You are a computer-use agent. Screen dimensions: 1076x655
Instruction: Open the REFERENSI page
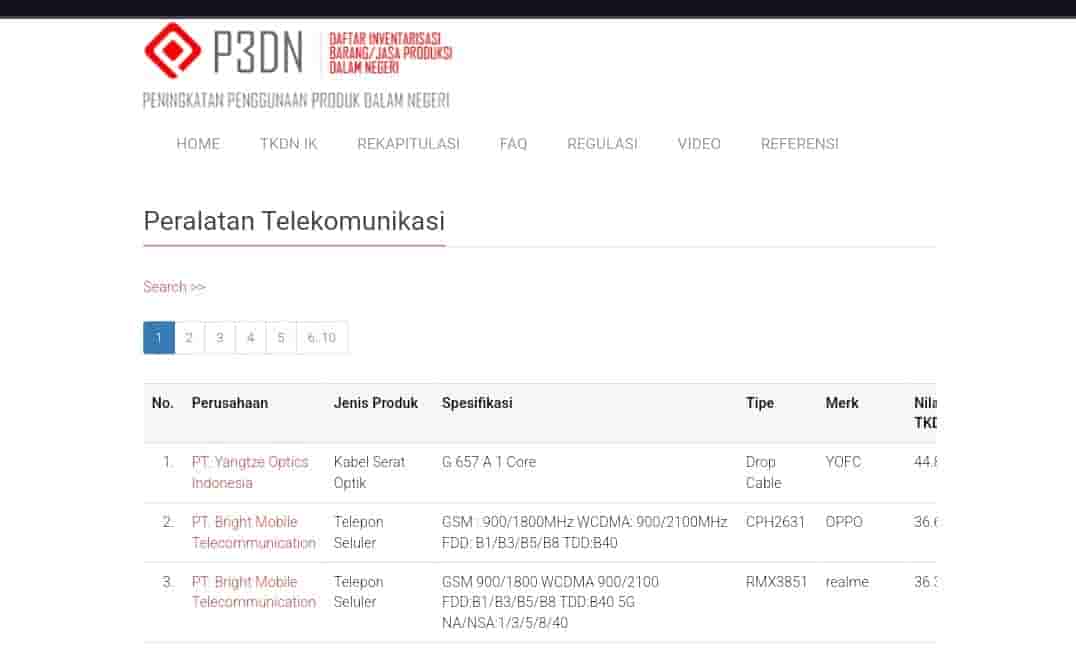coord(799,143)
